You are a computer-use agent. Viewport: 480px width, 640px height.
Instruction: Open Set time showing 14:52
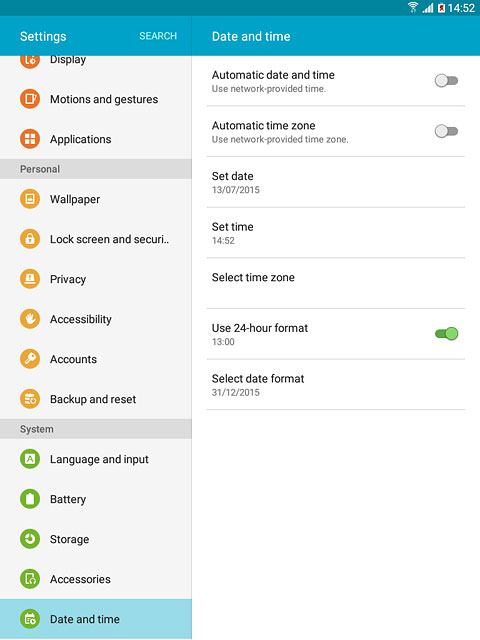tap(336, 233)
